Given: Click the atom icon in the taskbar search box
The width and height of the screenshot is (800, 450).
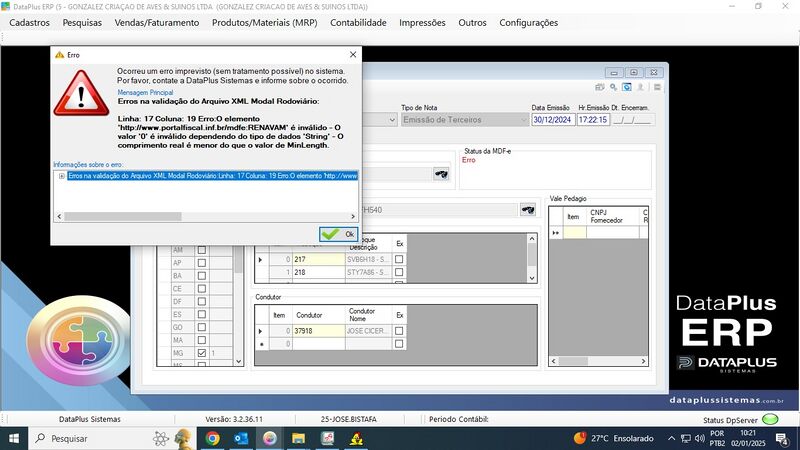Looking at the screenshot, I should click(x=161, y=438).
